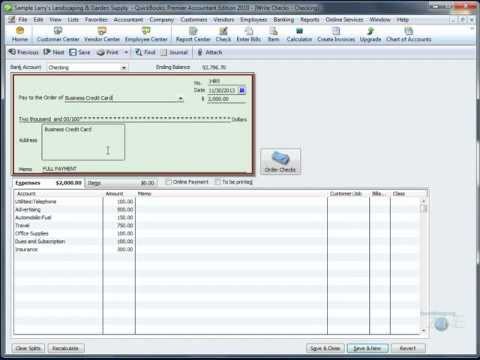Click the Check toolbar icon

click(223, 35)
